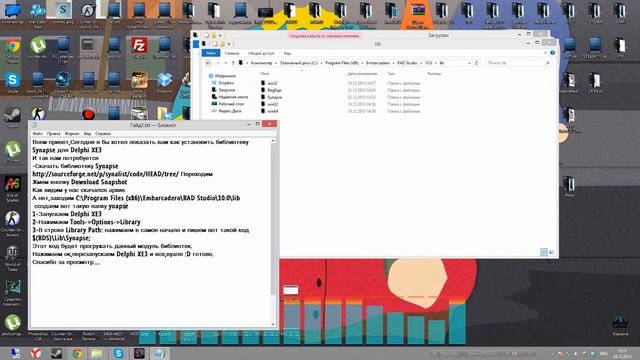The image size is (640, 360).
Task: Open quick access toolbar dropdown in lib window
Action: tap(229, 44)
